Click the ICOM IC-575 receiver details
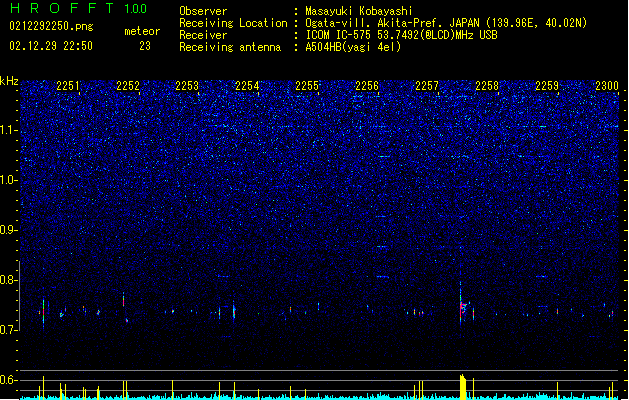Image resolution: width=629 pixels, height=400 pixels. click(401, 35)
